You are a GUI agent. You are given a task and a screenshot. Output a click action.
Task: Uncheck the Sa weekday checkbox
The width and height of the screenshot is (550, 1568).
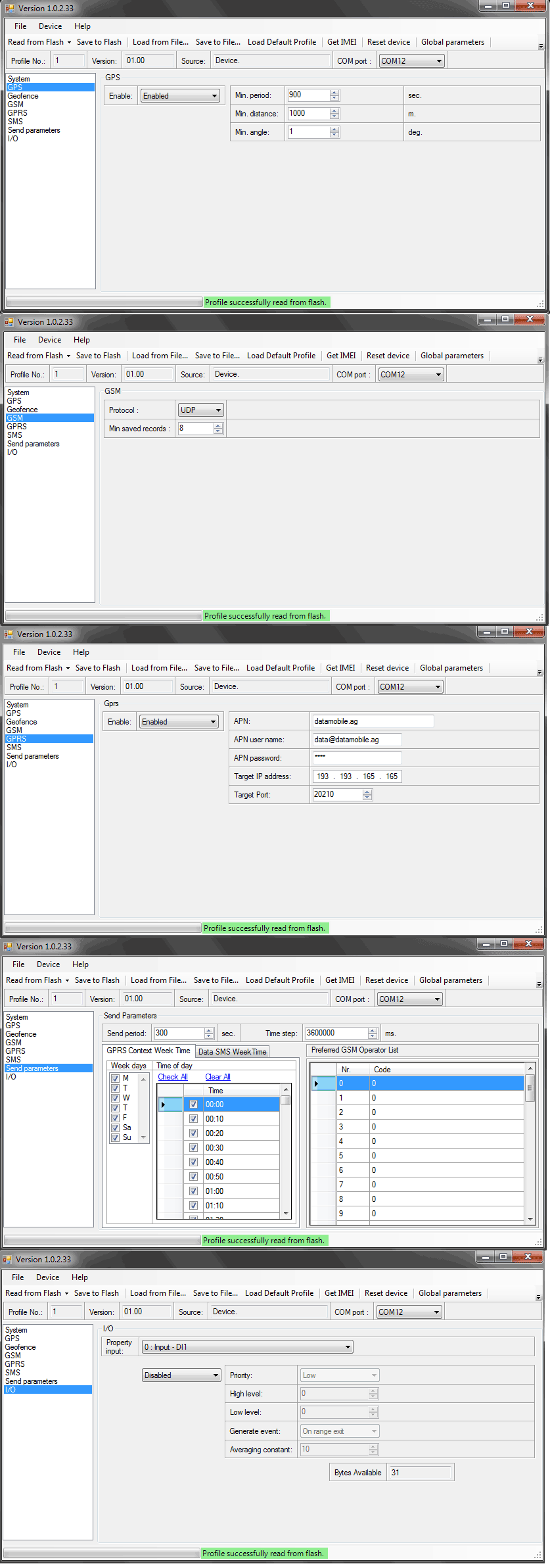point(116,1128)
